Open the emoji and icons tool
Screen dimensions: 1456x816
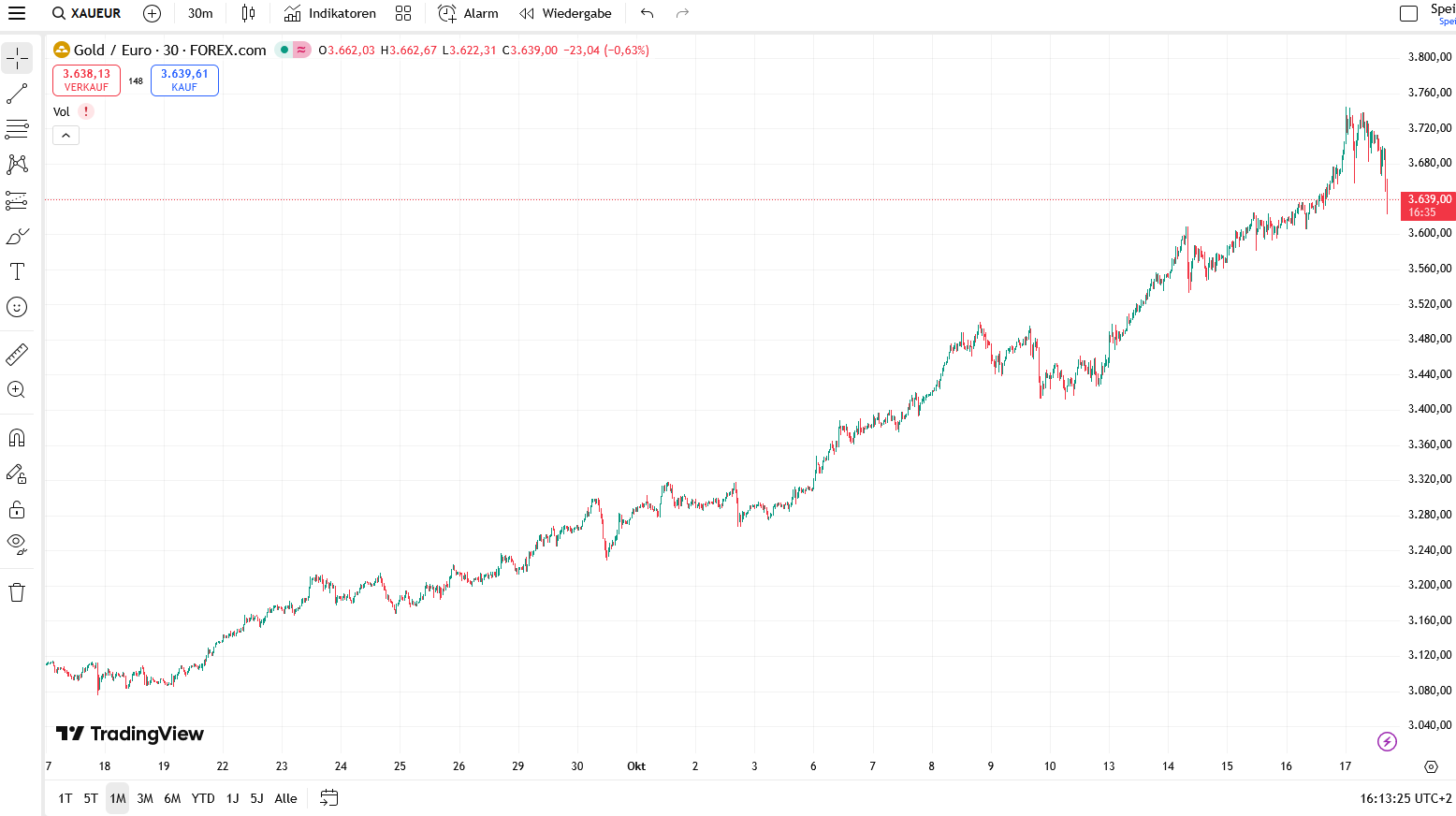click(x=17, y=307)
